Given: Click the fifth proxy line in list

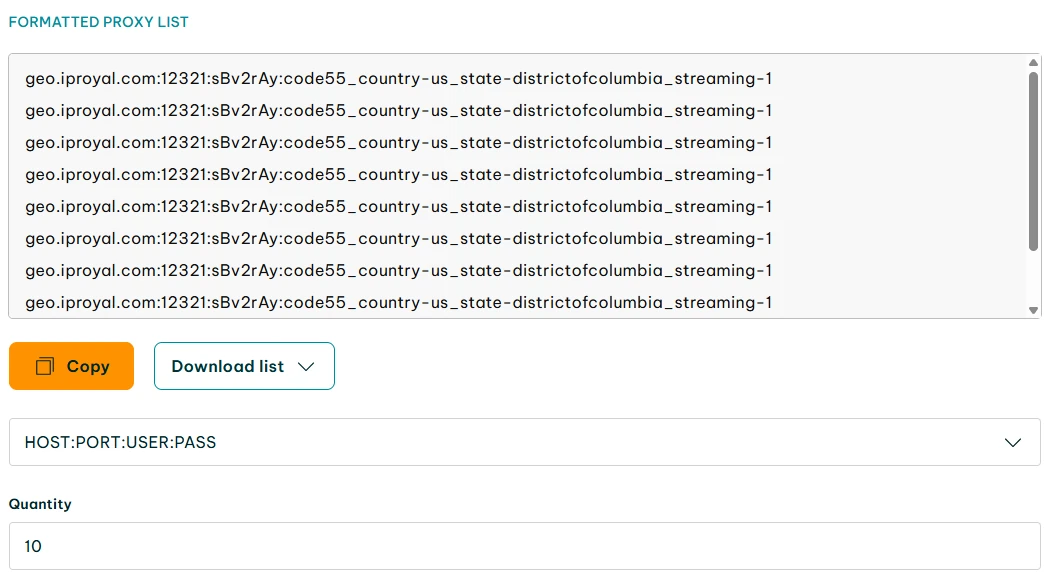Looking at the screenshot, I should coord(398,207).
